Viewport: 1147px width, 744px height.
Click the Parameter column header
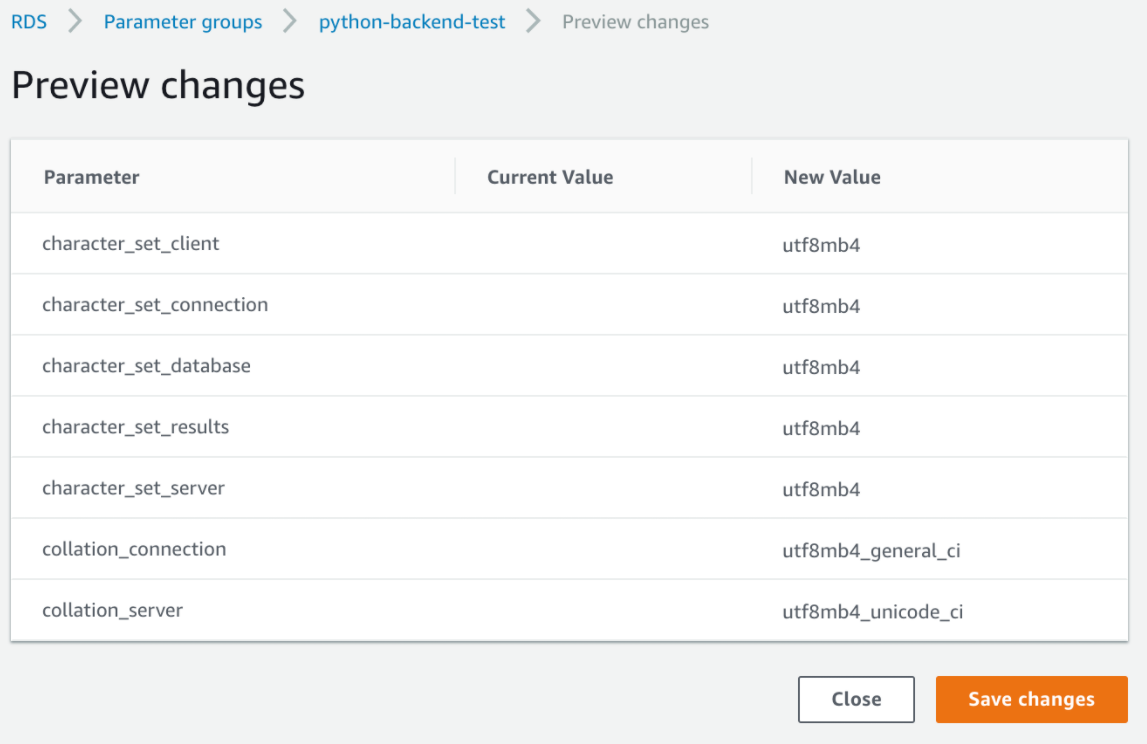pyautogui.click(x=91, y=177)
